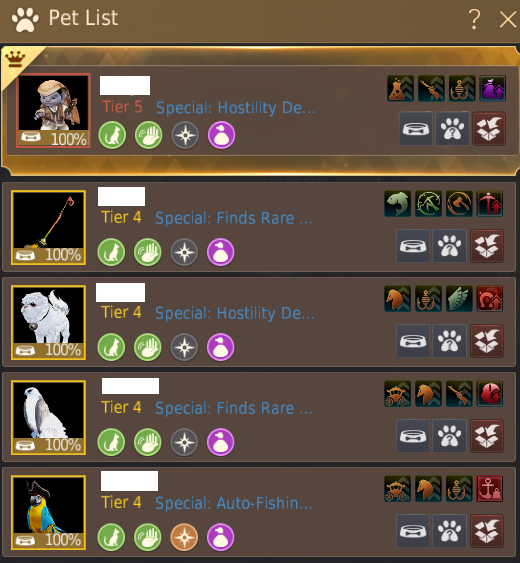Expand 'Special: Hostility De...' on Tier 5 pet
This screenshot has height=563, width=520.
pos(236,108)
